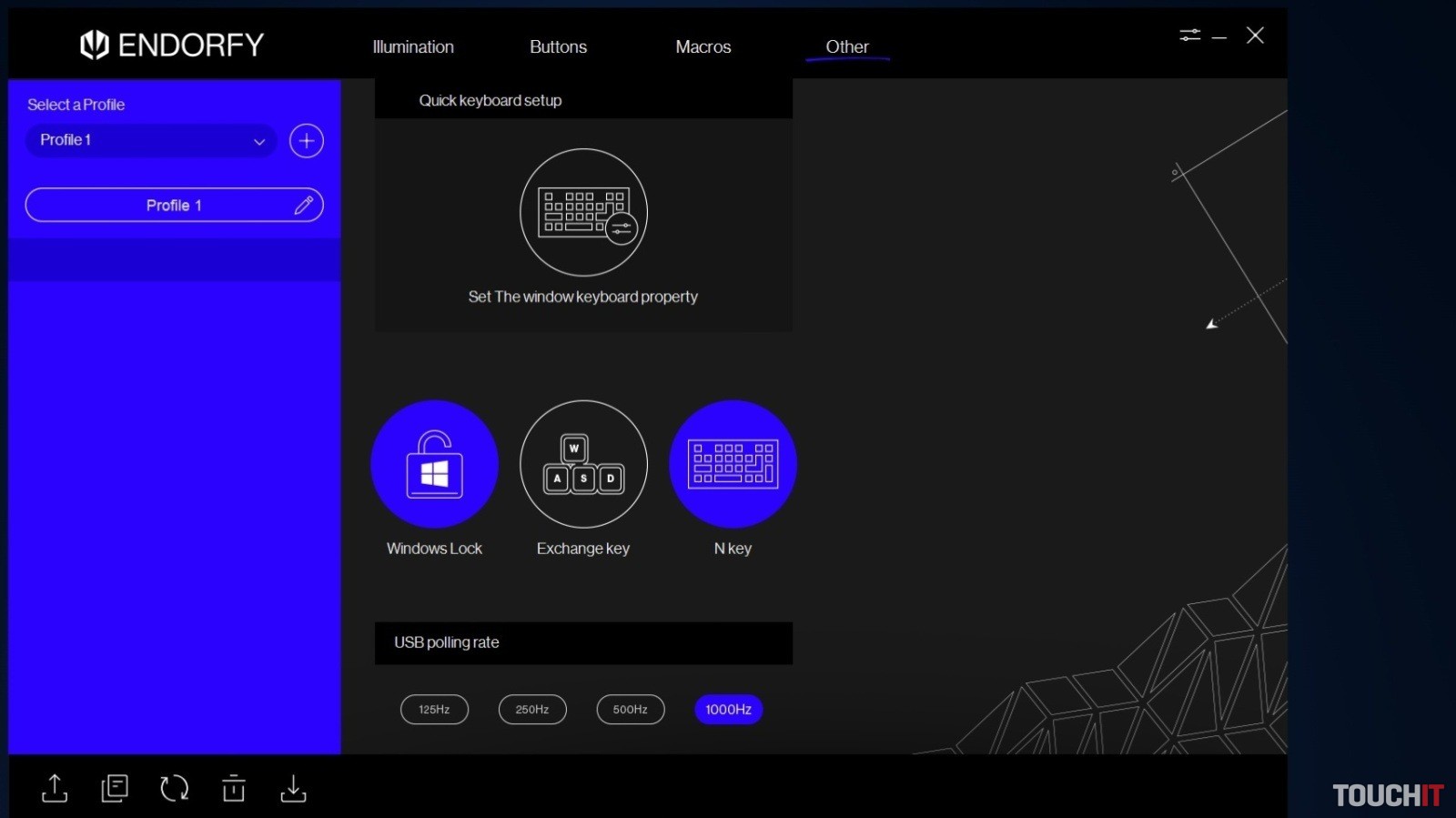Viewport: 1456px width, 818px height.
Task: Click the import profile download icon
Action: pos(293,788)
